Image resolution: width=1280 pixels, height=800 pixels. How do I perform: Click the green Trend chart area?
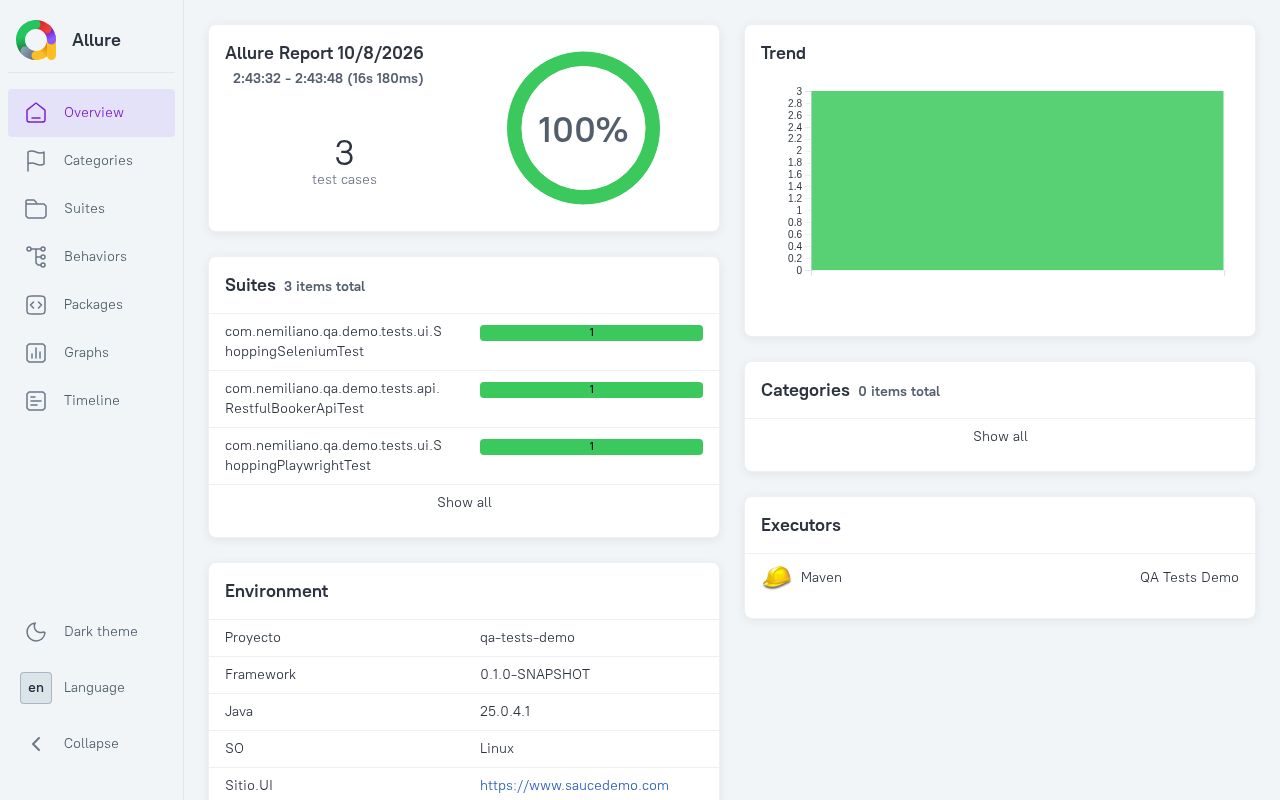tap(1017, 181)
